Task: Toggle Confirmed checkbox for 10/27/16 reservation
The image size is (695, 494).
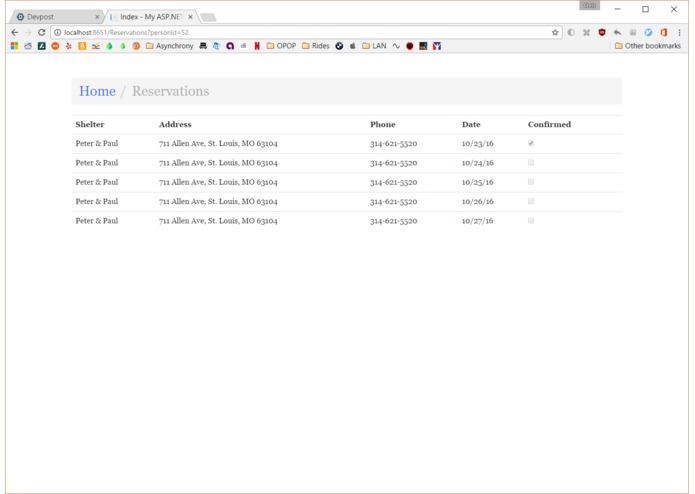Action: (x=531, y=220)
